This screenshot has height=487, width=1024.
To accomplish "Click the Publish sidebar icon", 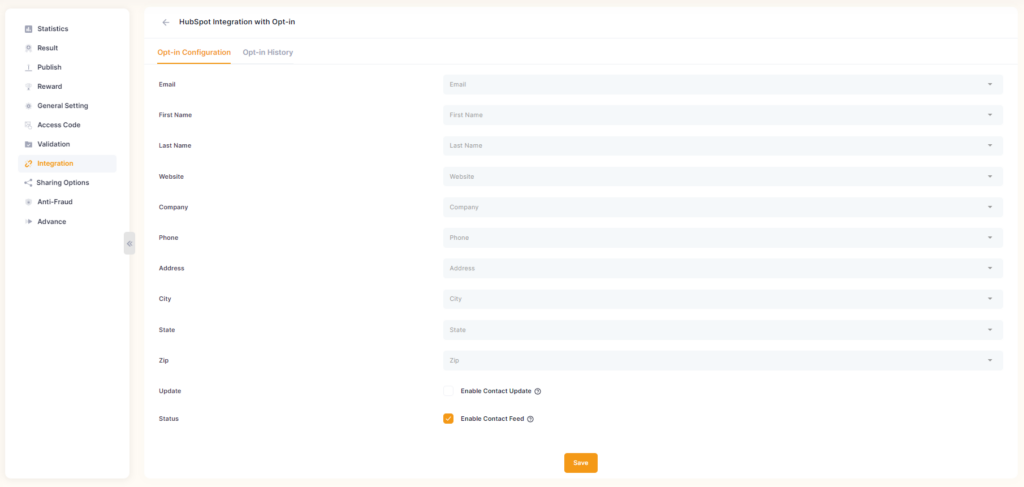I will click(x=28, y=67).
